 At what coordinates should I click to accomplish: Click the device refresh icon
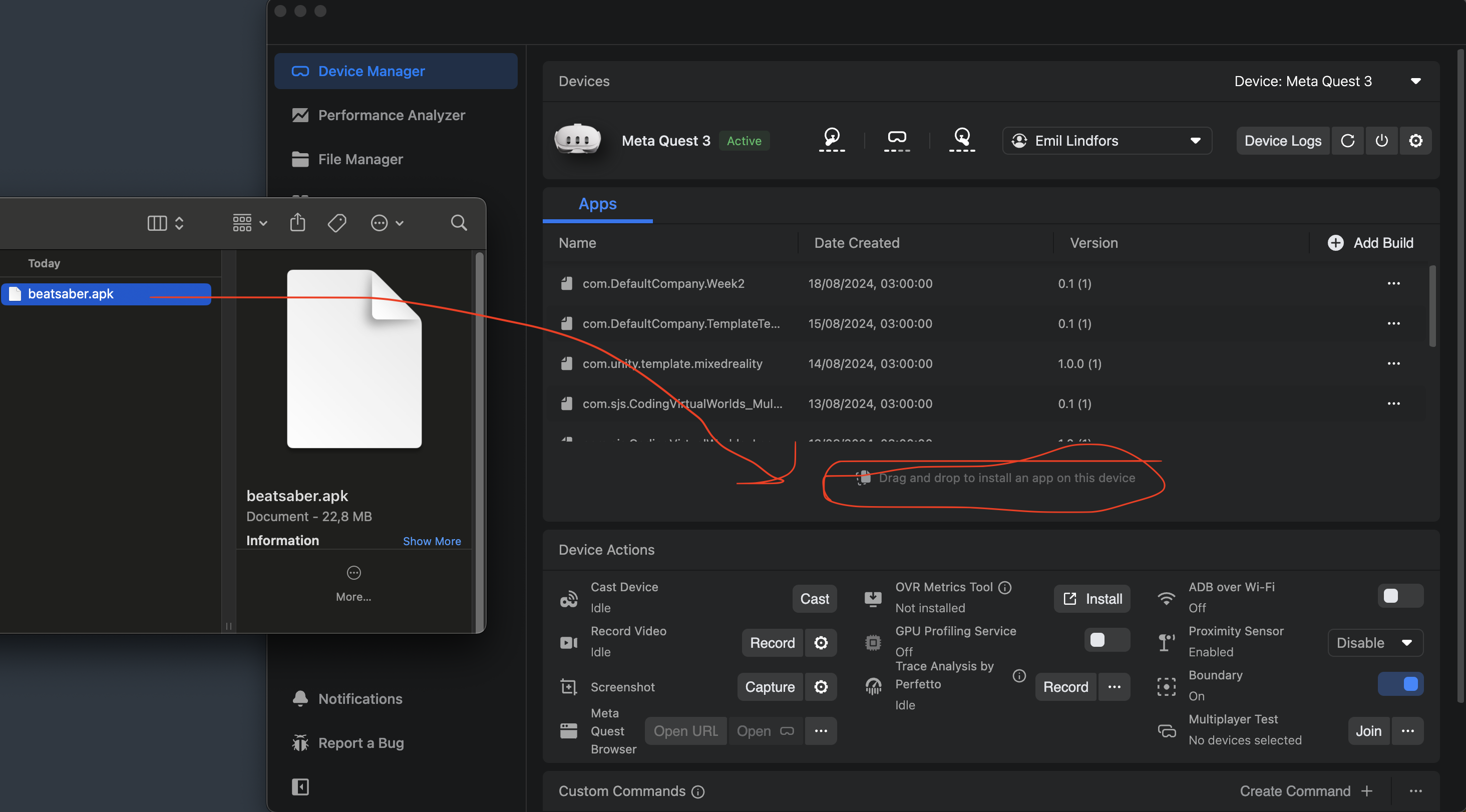pyautogui.click(x=1347, y=141)
